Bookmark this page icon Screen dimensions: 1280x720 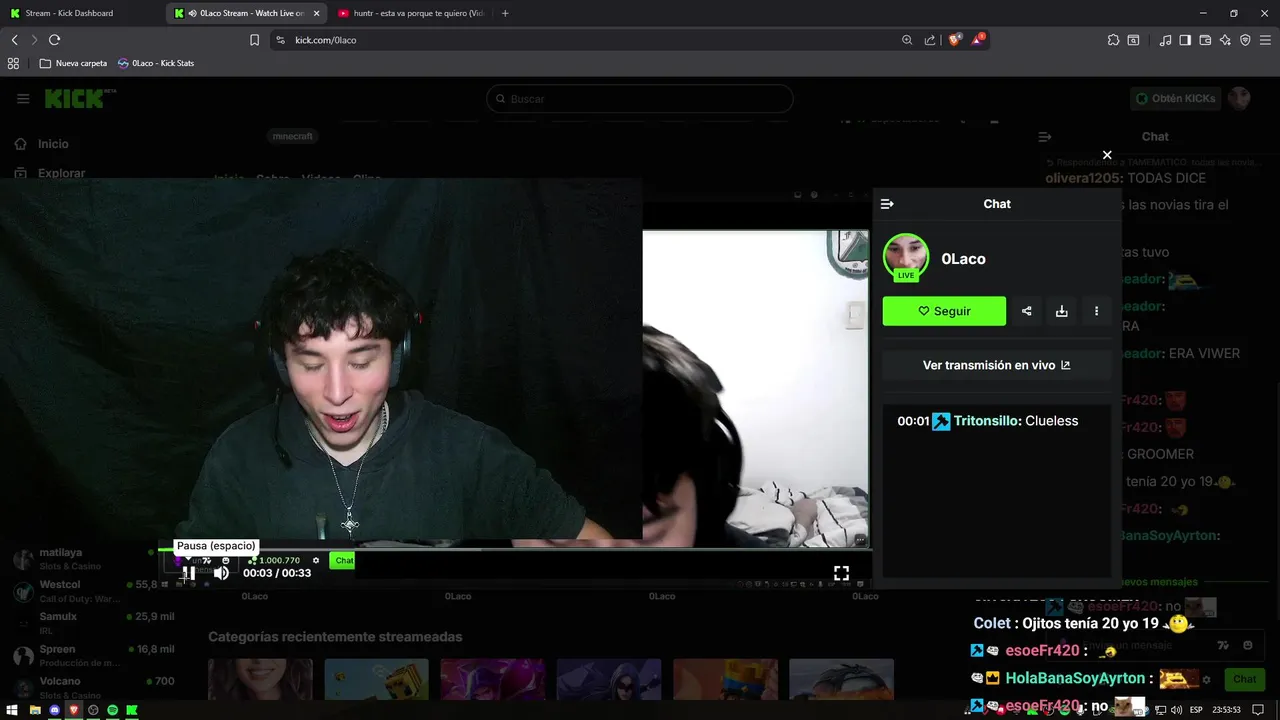point(254,40)
